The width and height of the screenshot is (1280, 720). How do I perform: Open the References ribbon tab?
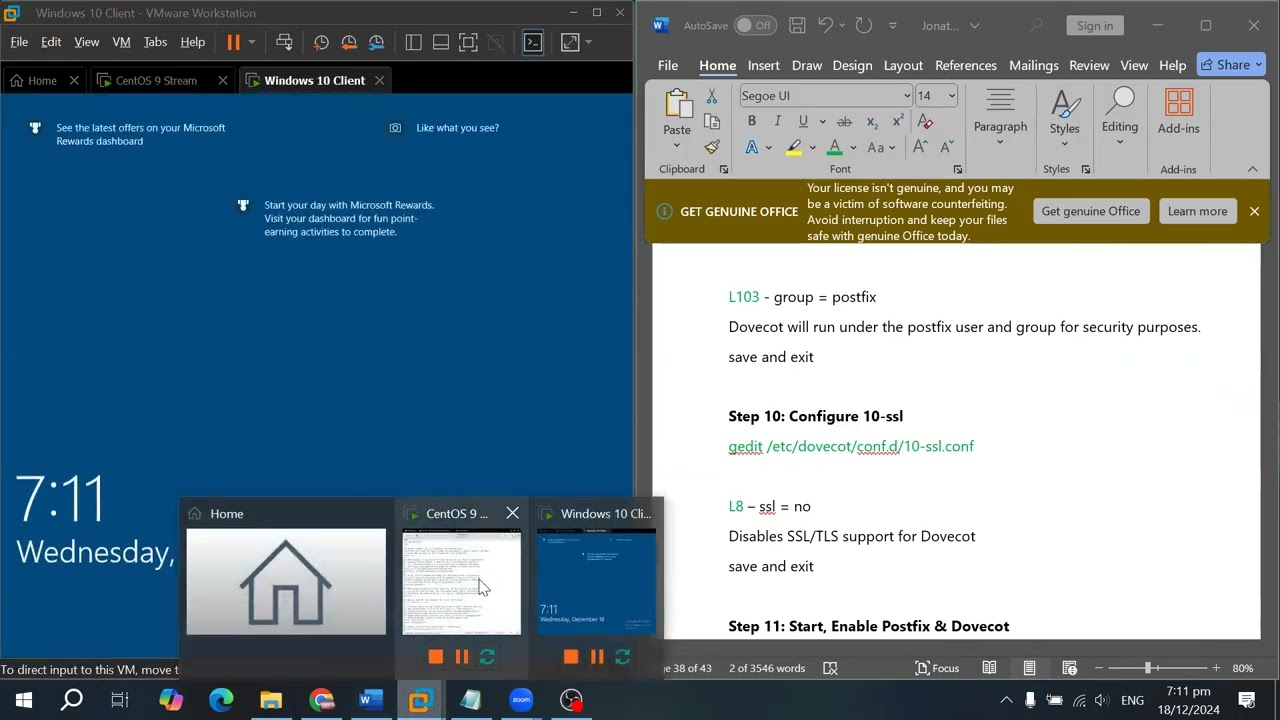pos(965,65)
